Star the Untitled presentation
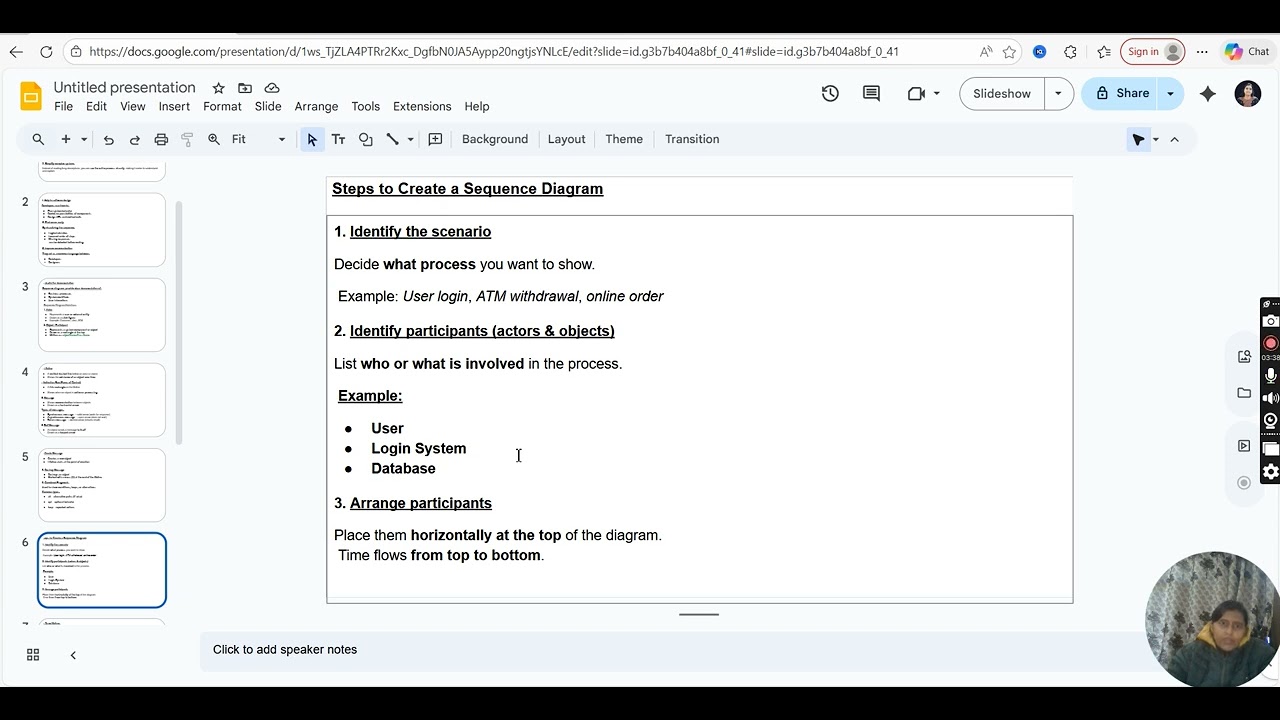The height and width of the screenshot is (720, 1280). coord(218,88)
